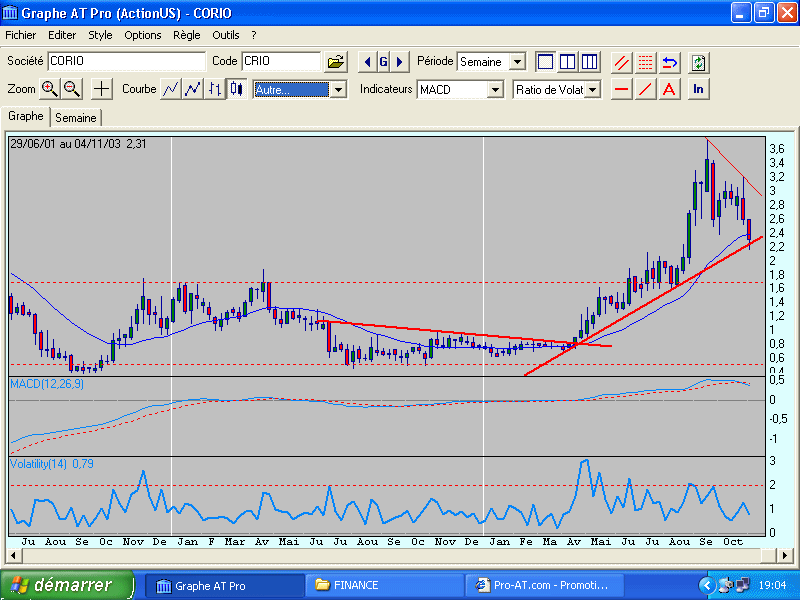Image resolution: width=800 pixels, height=600 pixels.
Task: Click the chart scrollbar left arrow
Action: point(13,555)
